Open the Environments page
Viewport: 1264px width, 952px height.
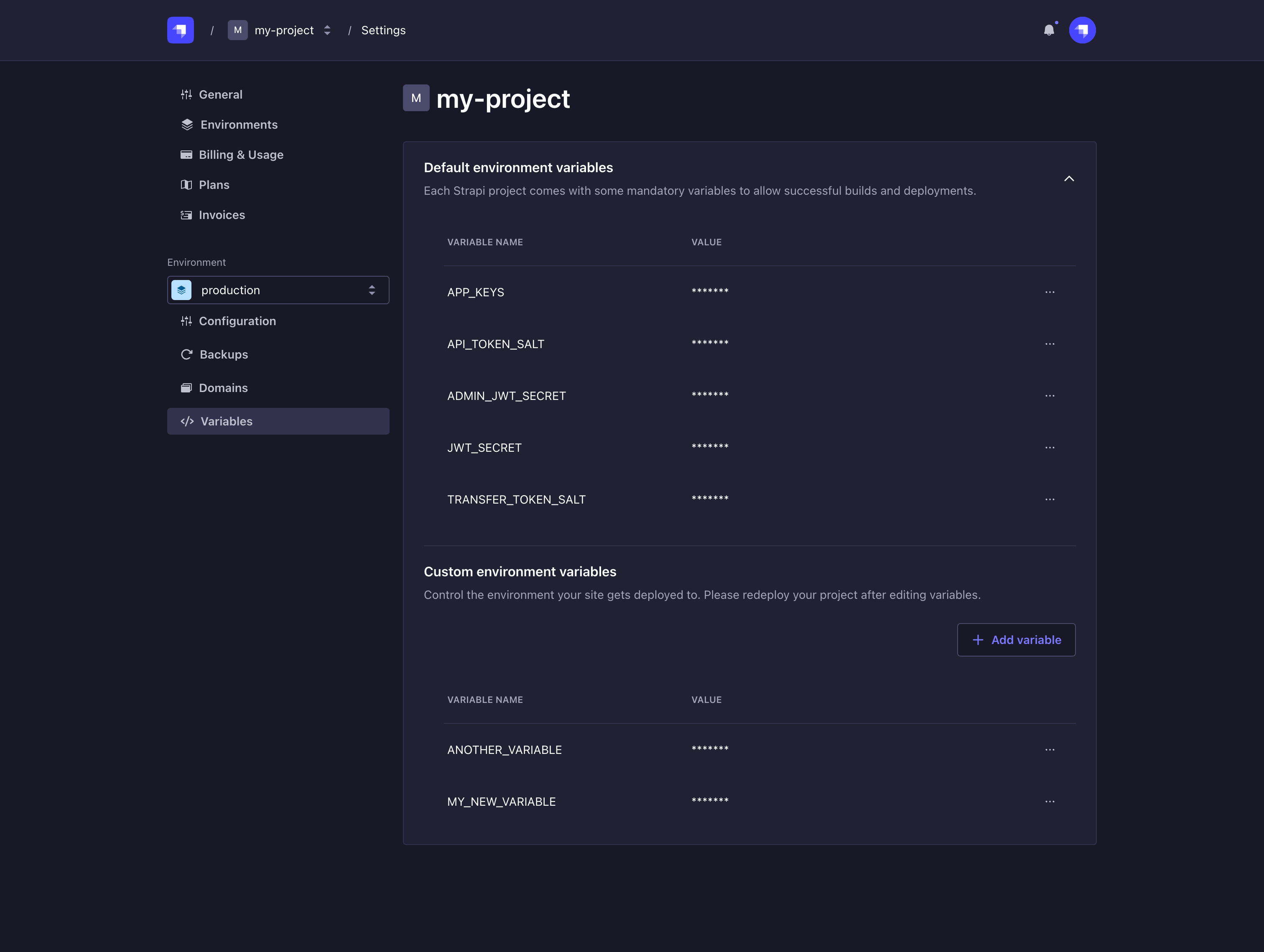pos(238,125)
